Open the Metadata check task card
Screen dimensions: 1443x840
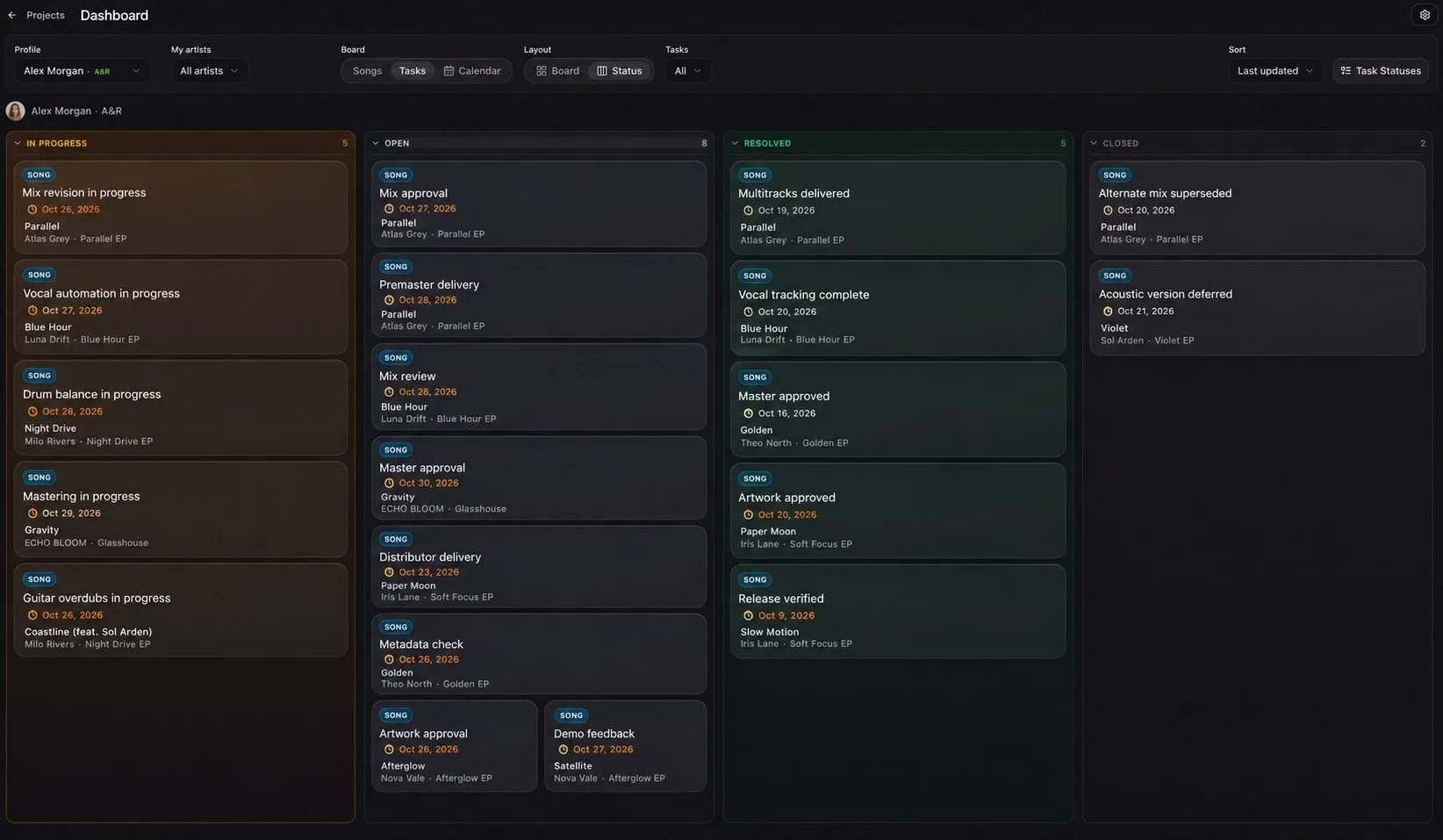click(x=539, y=654)
